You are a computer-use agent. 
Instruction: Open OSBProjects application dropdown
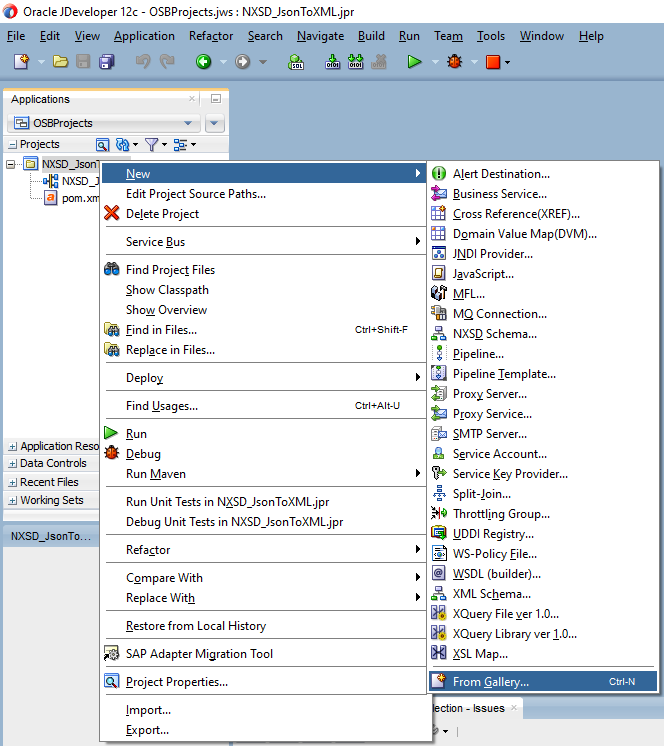(104, 123)
